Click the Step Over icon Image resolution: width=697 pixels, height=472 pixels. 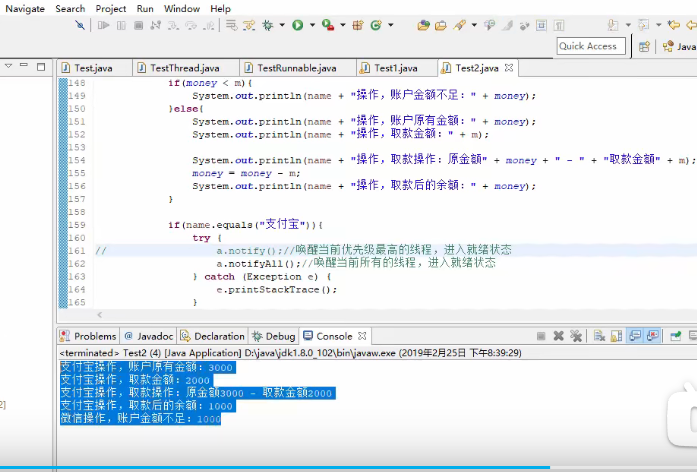[191, 25]
